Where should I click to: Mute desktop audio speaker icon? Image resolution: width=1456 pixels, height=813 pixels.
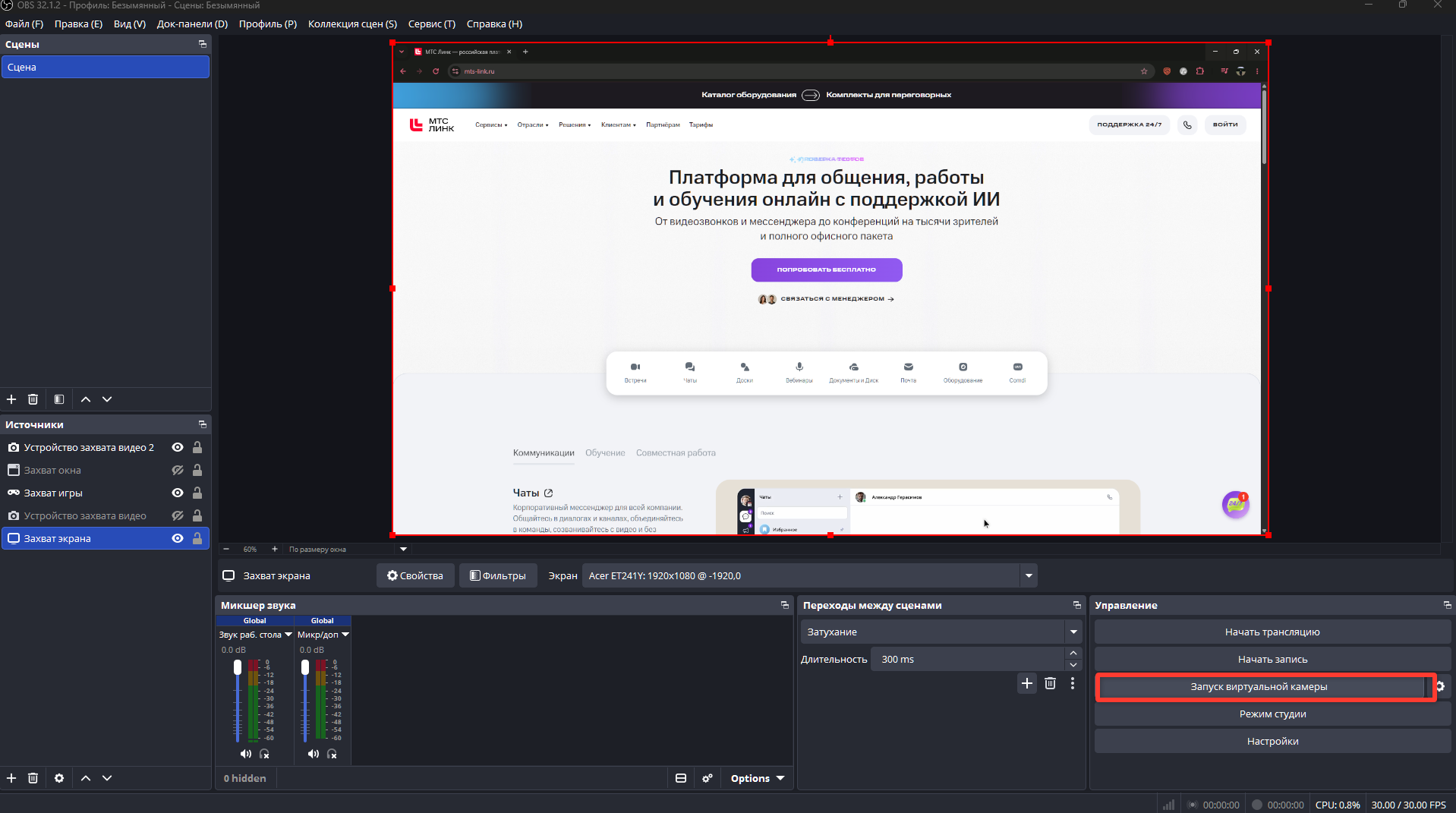tap(245, 754)
